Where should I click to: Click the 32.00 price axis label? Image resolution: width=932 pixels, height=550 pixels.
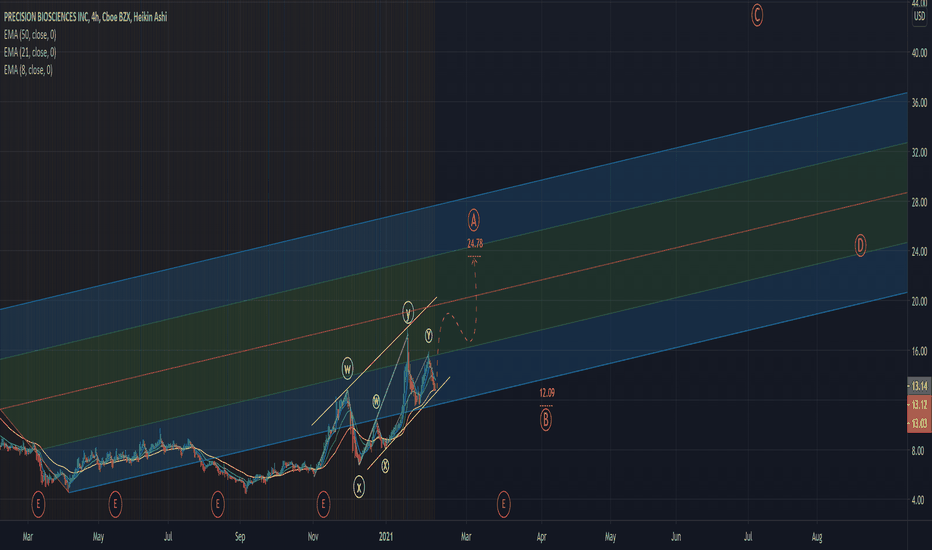(x=919, y=153)
